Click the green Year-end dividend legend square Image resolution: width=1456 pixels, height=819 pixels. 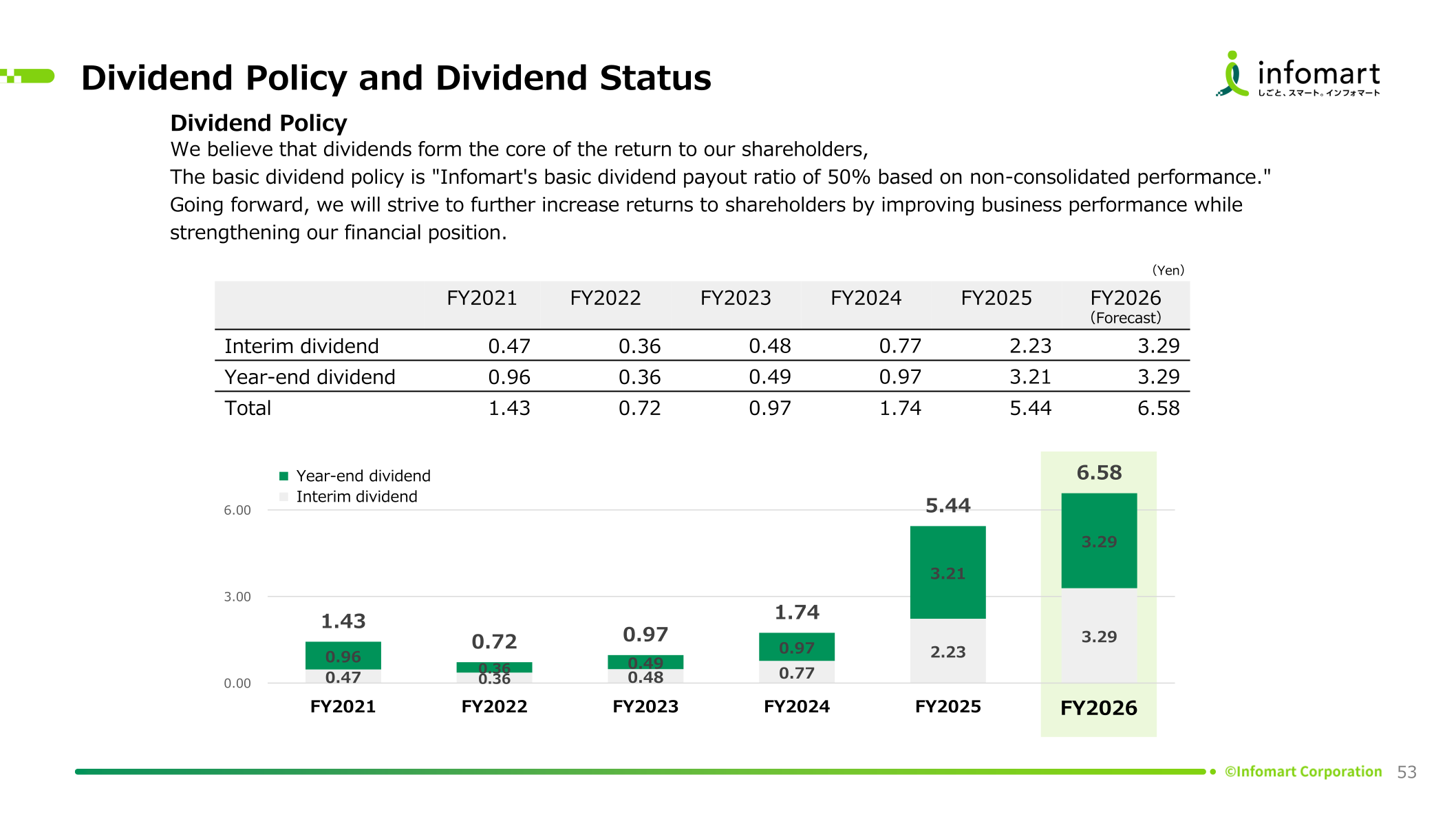283,476
